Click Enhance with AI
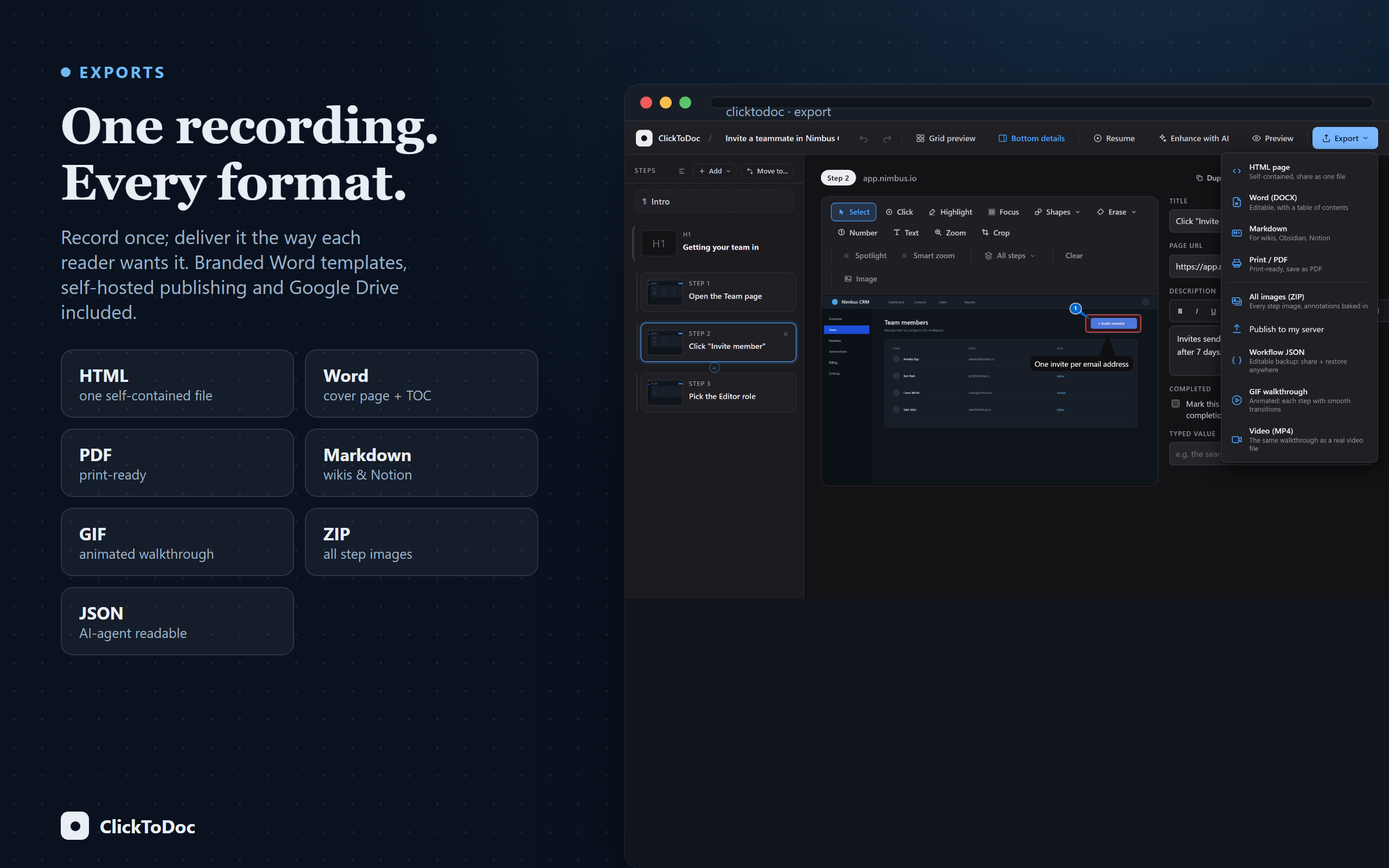Viewport: 1389px width, 868px height. coord(1194,138)
